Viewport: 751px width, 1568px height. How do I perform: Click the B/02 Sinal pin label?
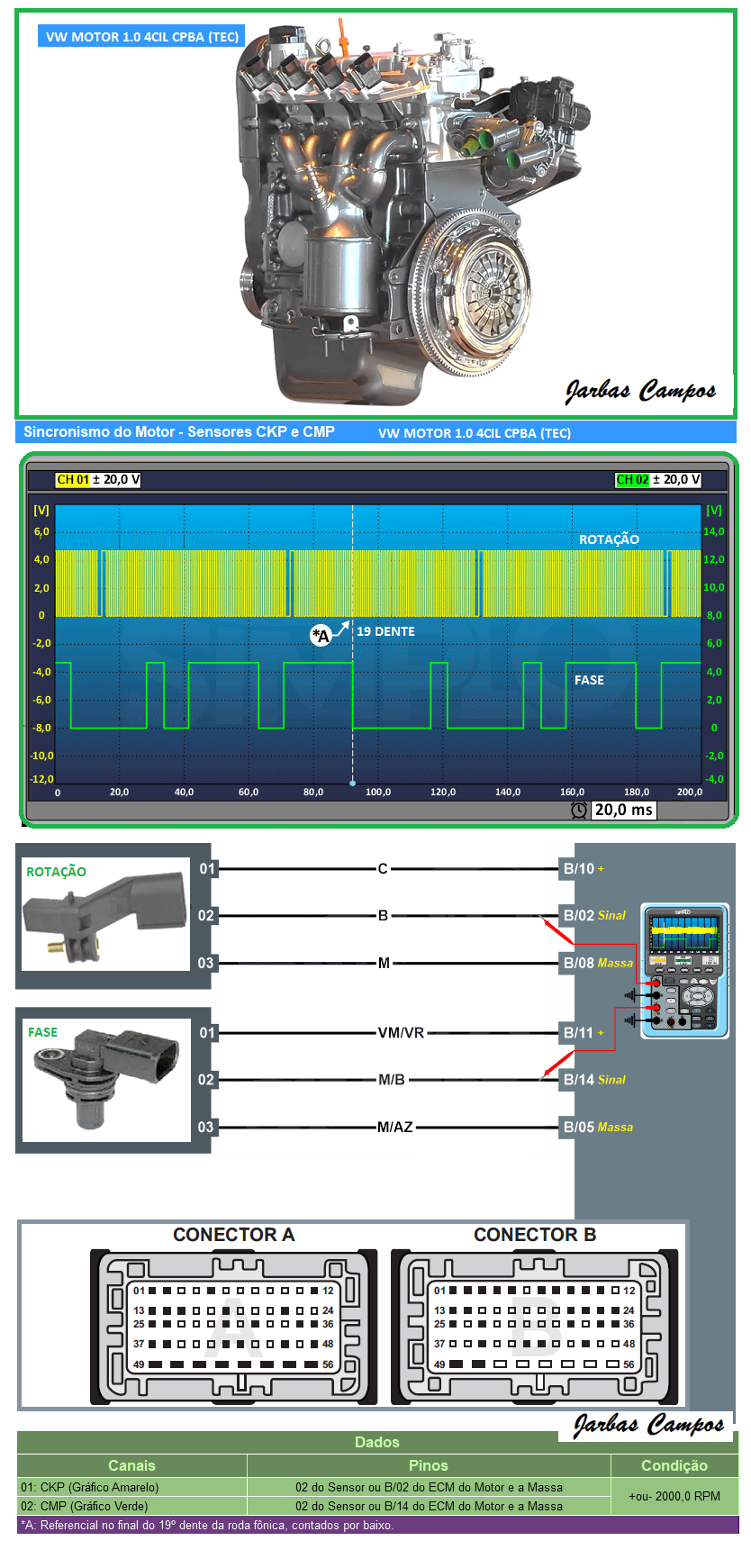tap(594, 916)
